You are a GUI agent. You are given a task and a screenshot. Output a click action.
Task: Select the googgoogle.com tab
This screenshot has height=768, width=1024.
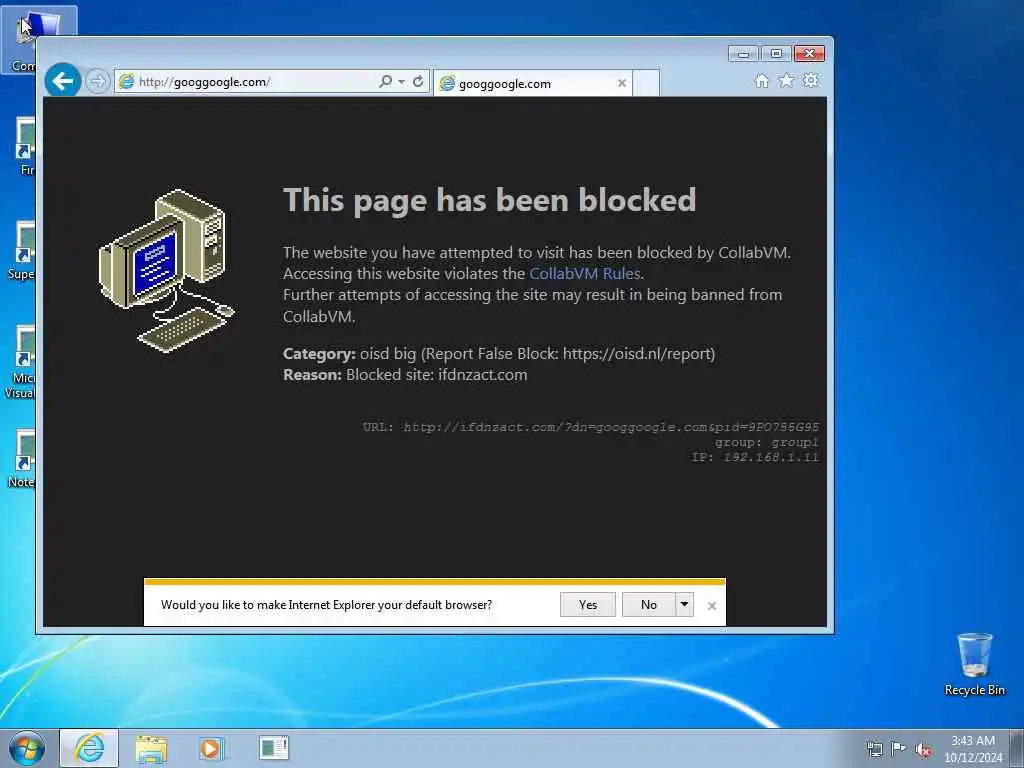tap(533, 84)
